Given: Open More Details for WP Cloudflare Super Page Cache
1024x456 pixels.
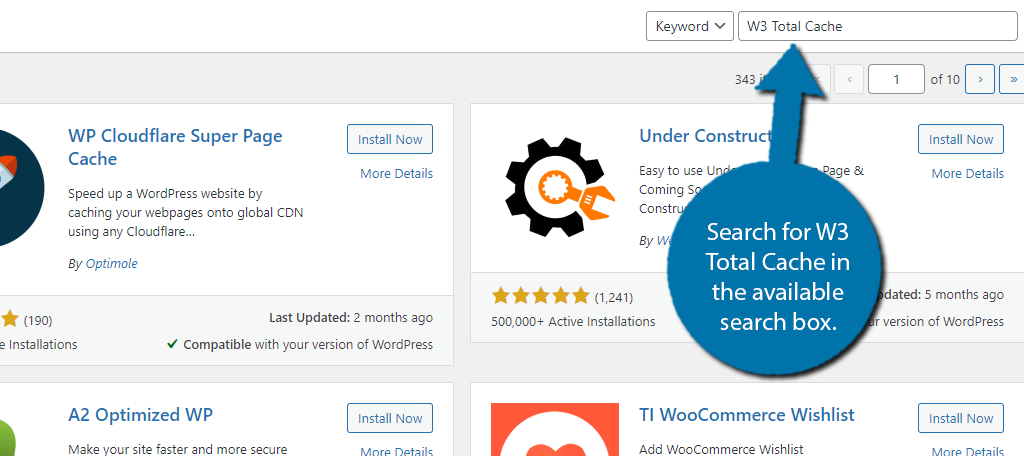Looking at the screenshot, I should (x=396, y=174).
